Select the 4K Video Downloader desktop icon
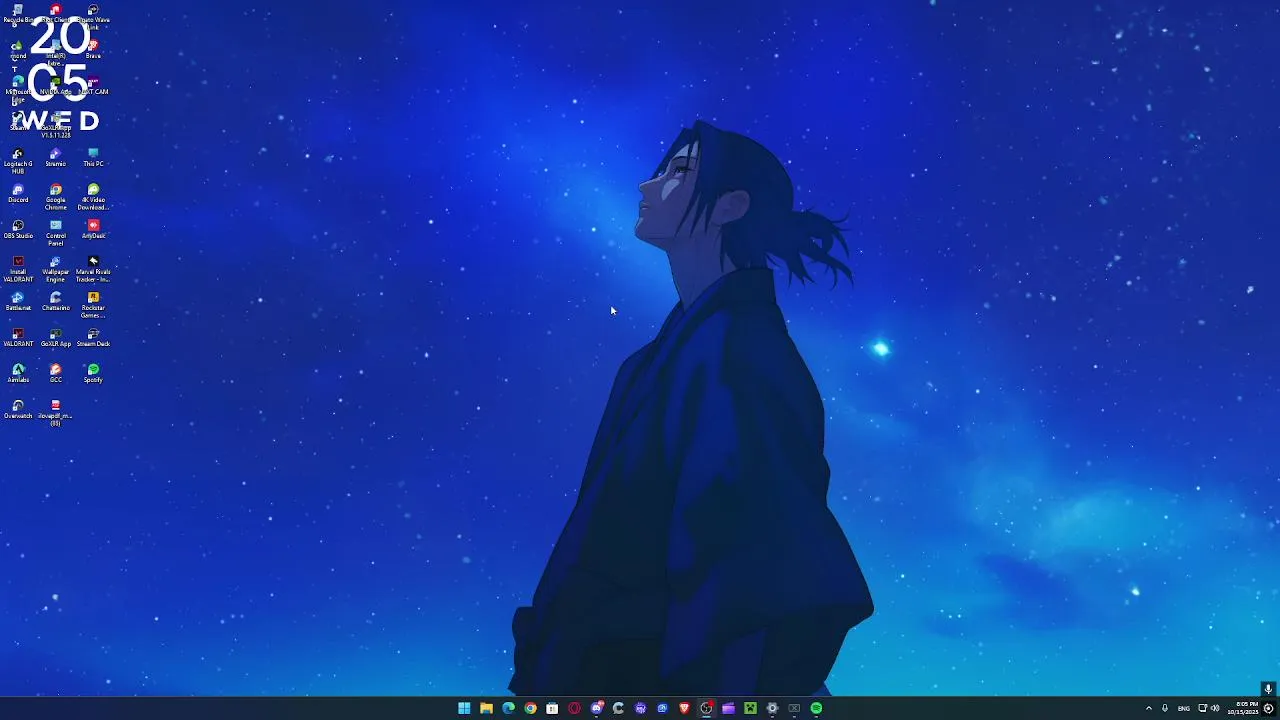Screen dimensions: 1280x720 point(93,197)
